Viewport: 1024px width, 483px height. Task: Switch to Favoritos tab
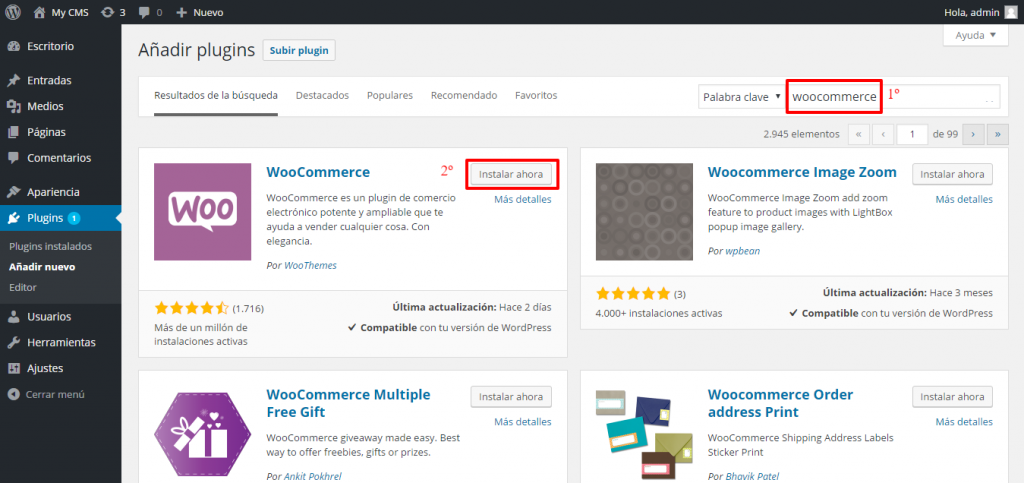coord(536,95)
